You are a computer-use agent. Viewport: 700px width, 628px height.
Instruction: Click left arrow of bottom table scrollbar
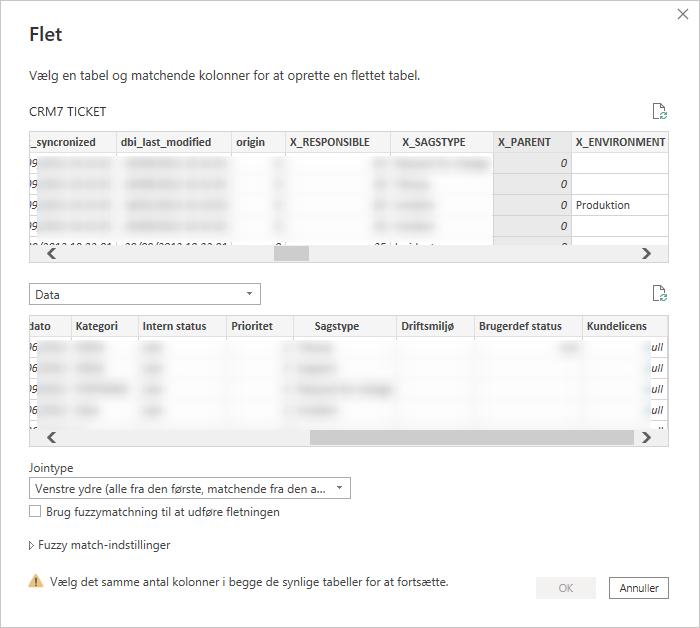click(x=51, y=437)
